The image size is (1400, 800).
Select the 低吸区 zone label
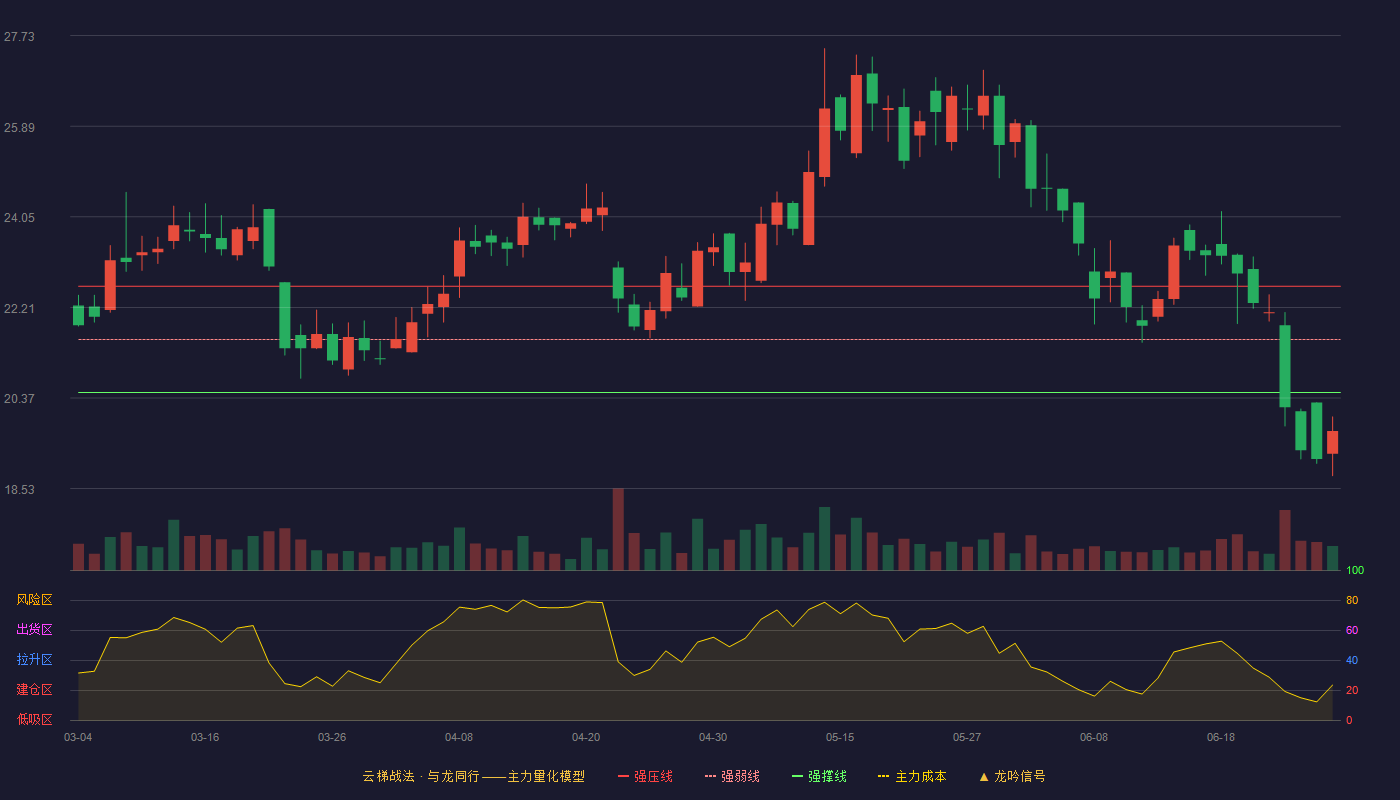click(x=34, y=719)
